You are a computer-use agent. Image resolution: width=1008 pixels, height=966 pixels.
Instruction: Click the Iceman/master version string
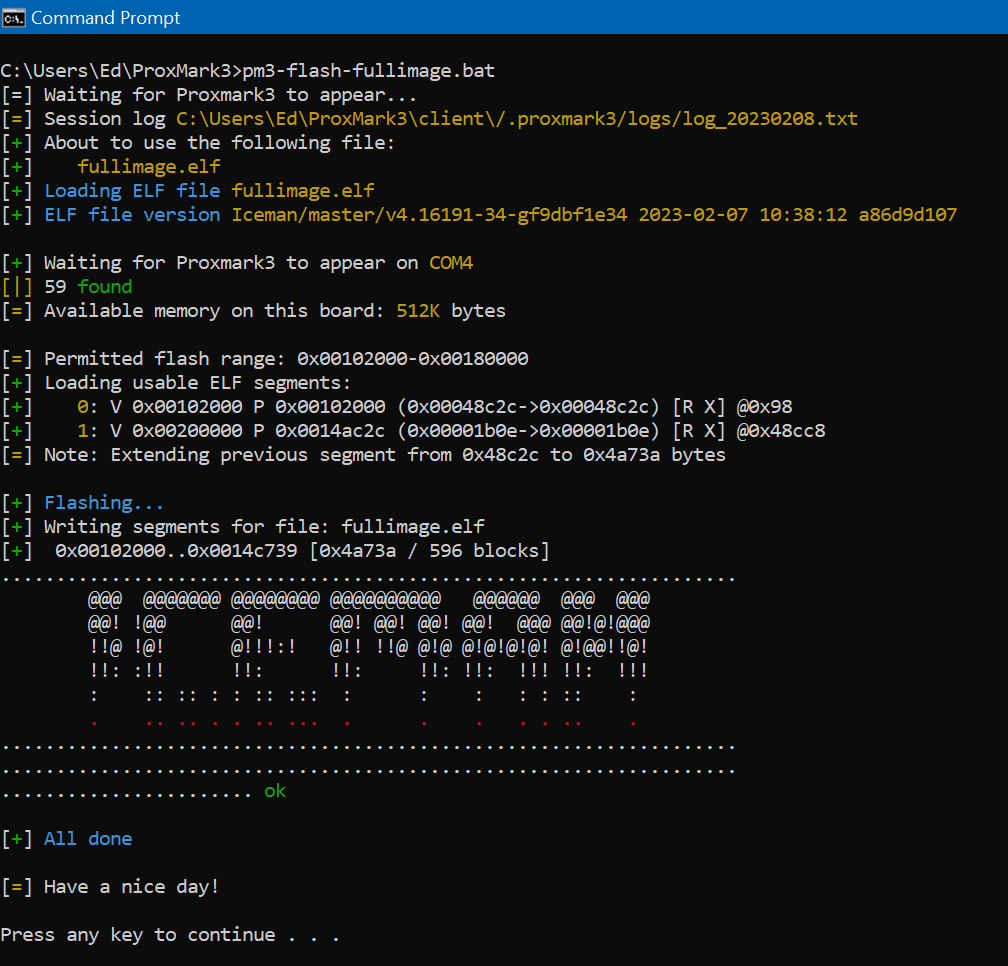click(594, 215)
